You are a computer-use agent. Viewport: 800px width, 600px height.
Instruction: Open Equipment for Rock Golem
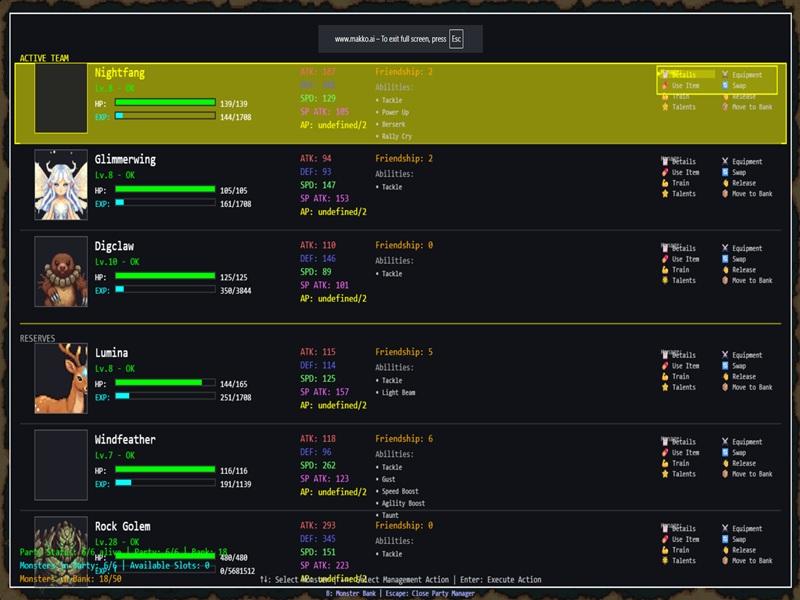pos(746,529)
